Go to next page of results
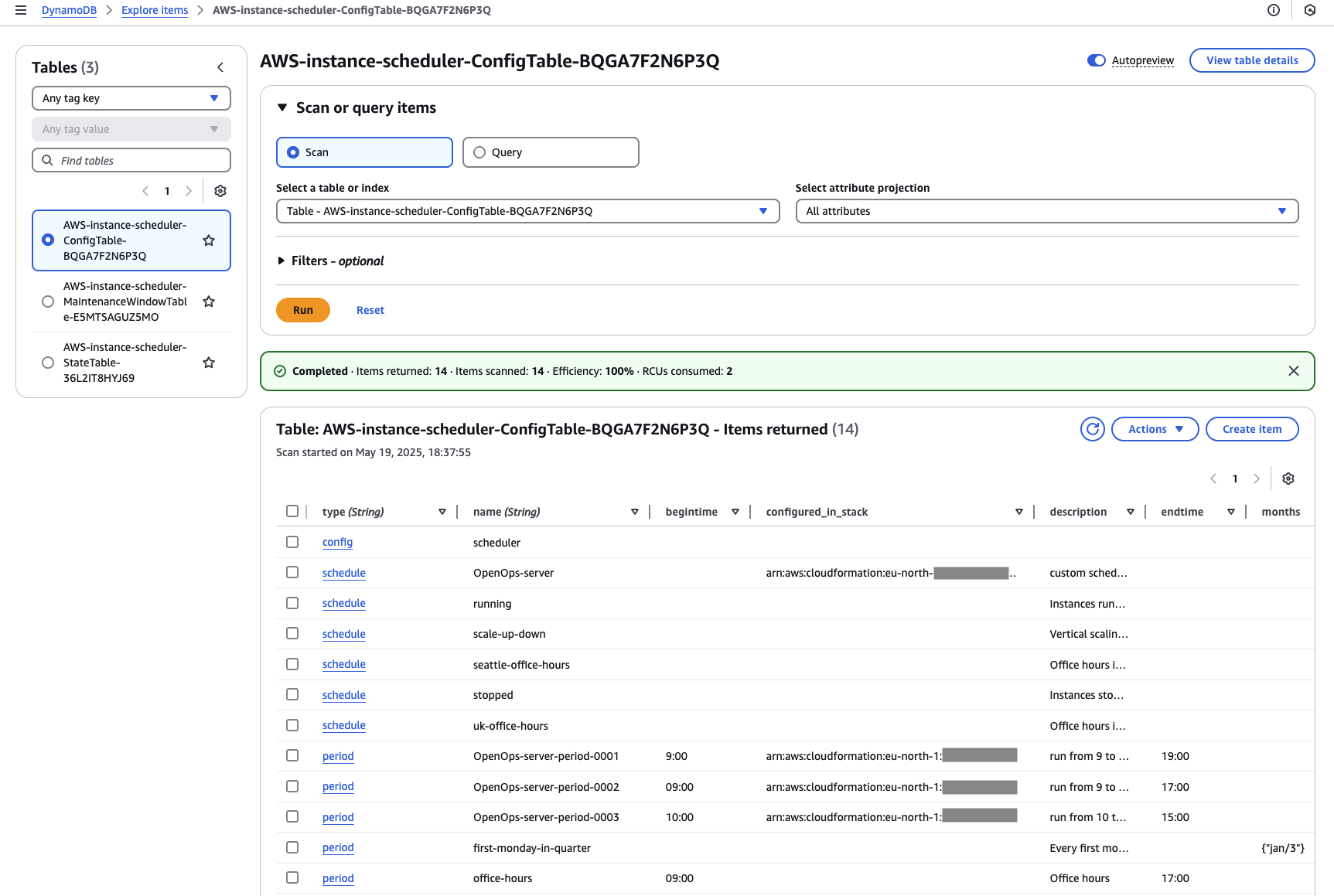Screen dimensions: 1334x896 click(x=1257, y=479)
